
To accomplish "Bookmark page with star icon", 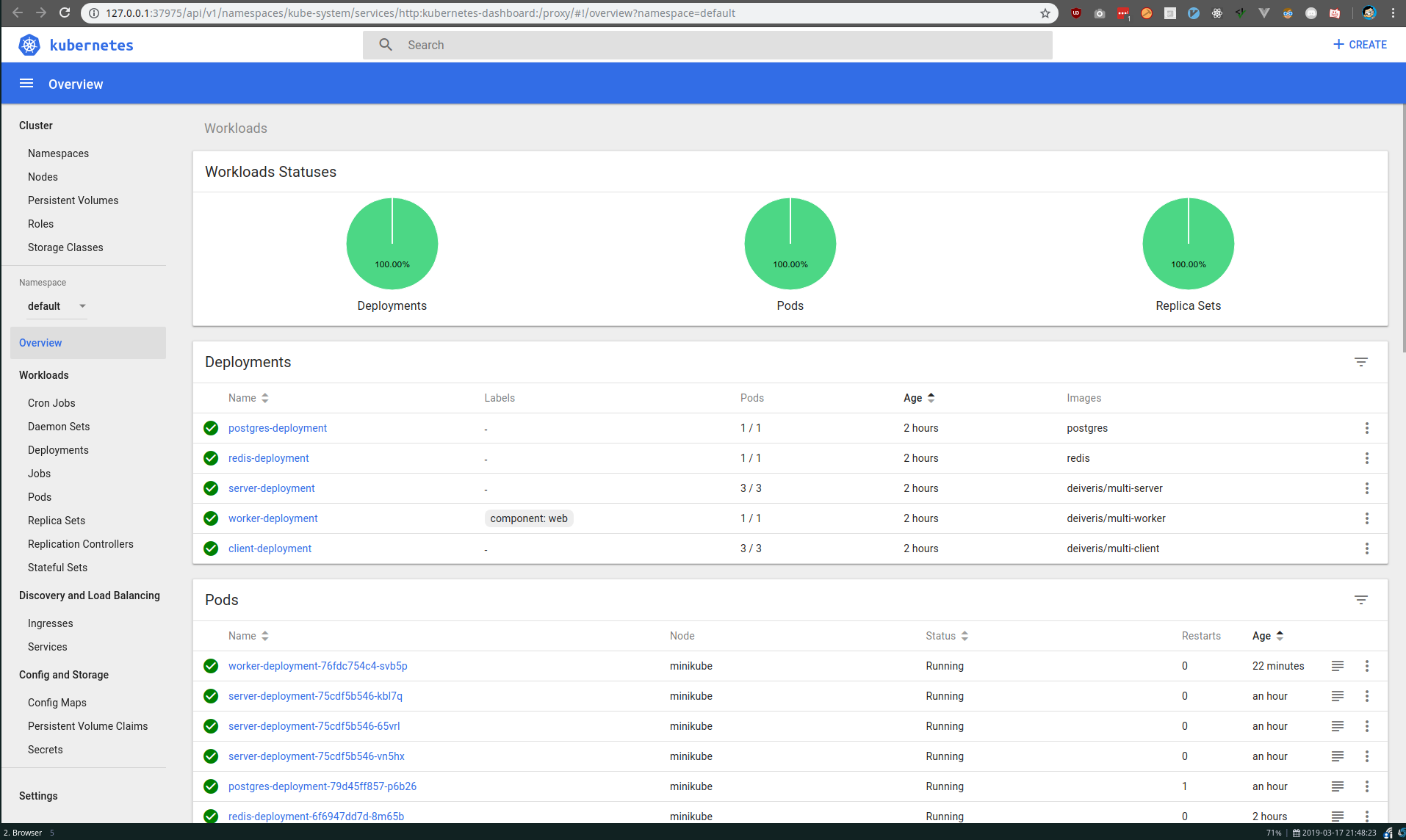I will (1045, 13).
